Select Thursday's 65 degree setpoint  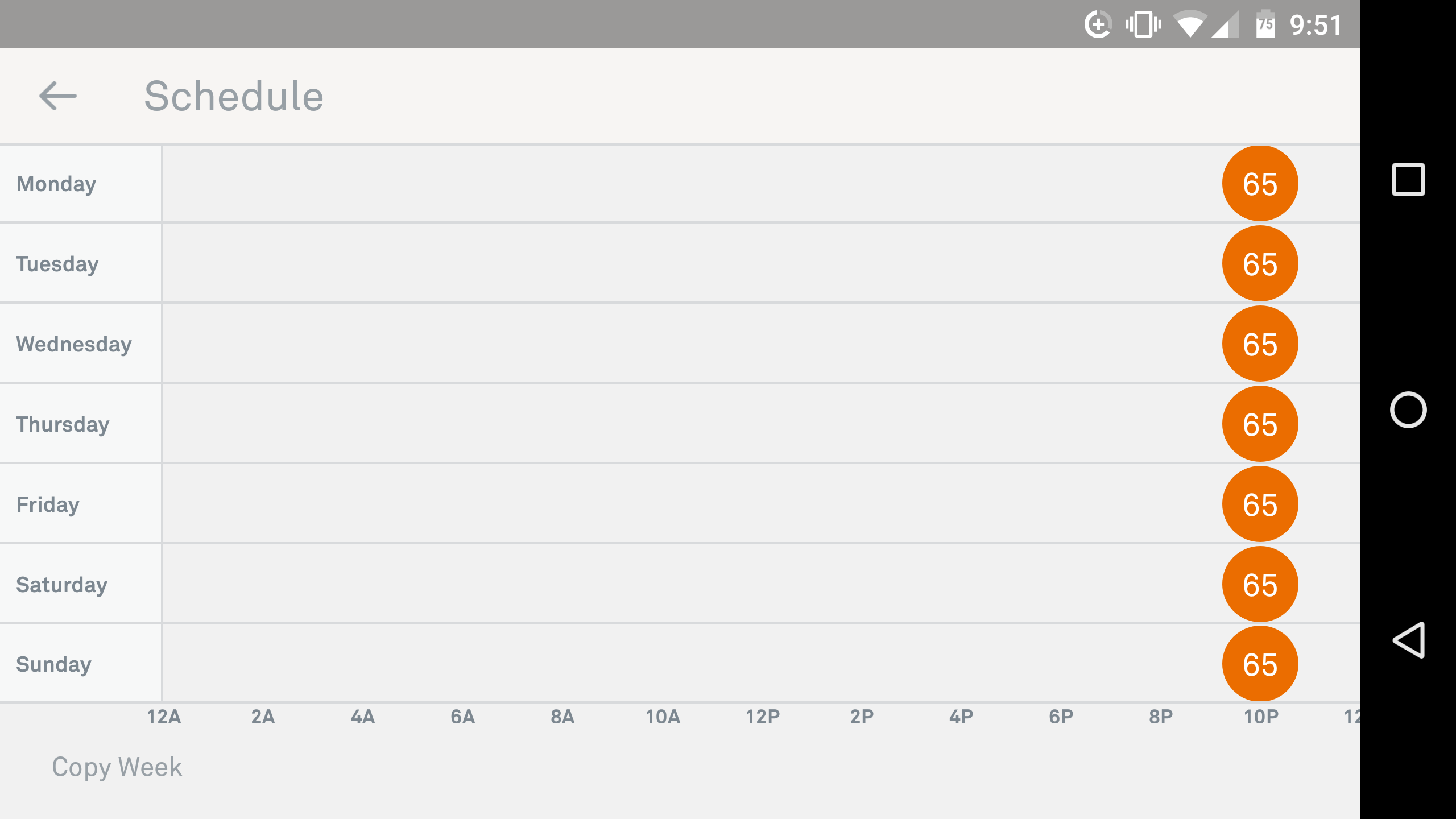click(x=1260, y=424)
